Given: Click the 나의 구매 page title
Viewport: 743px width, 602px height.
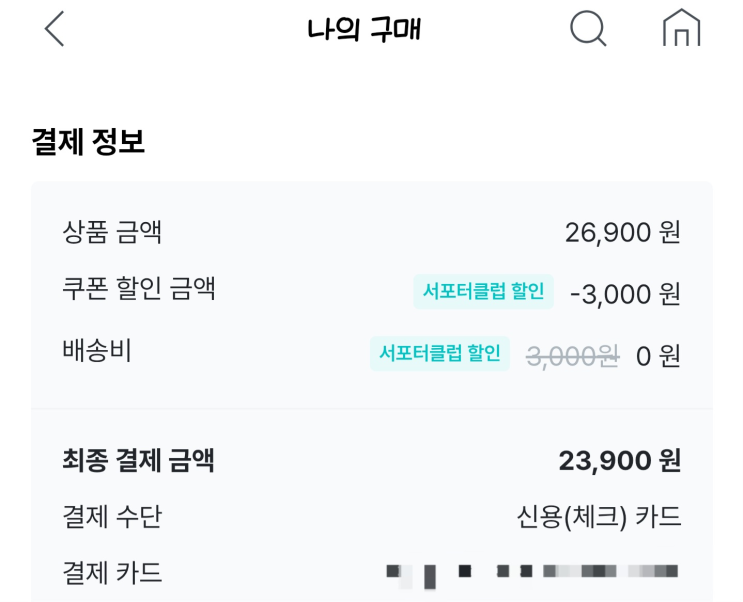Looking at the screenshot, I should (364, 31).
